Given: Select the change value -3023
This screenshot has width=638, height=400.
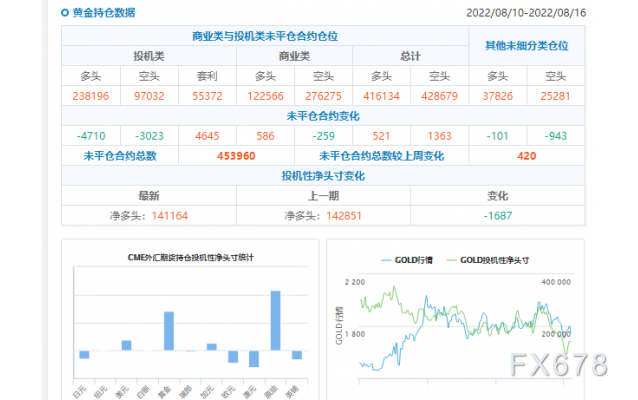Looking at the screenshot, I should (x=149, y=136).
